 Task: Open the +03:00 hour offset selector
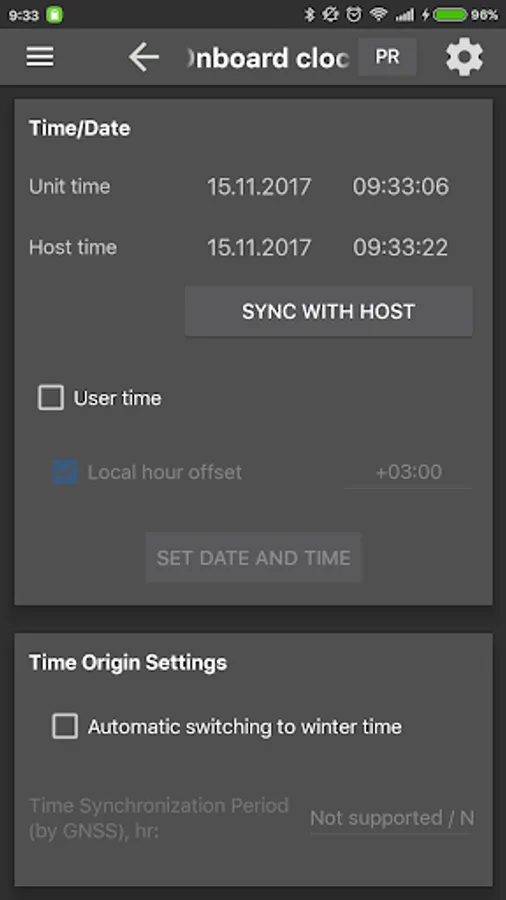point(408,472)
